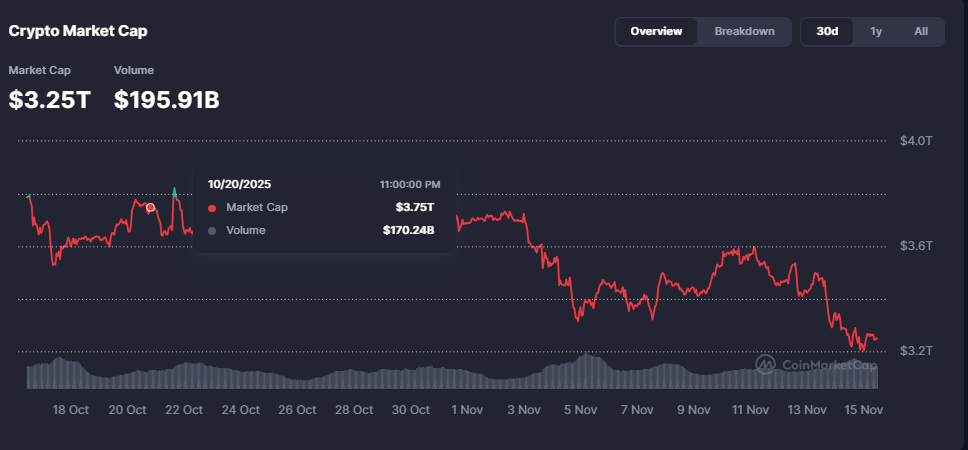Click the $3.25T market cap value

49,100
